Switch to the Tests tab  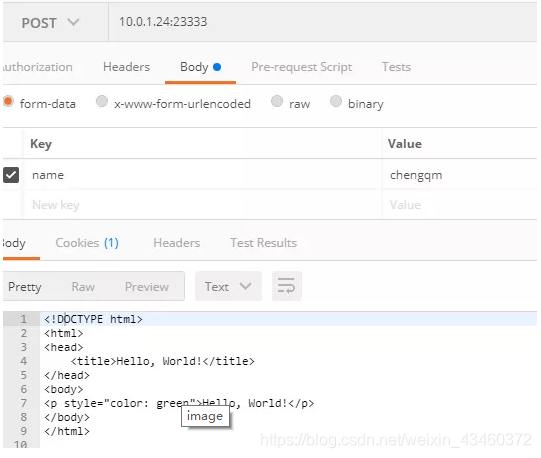click(x=396, y=67)
